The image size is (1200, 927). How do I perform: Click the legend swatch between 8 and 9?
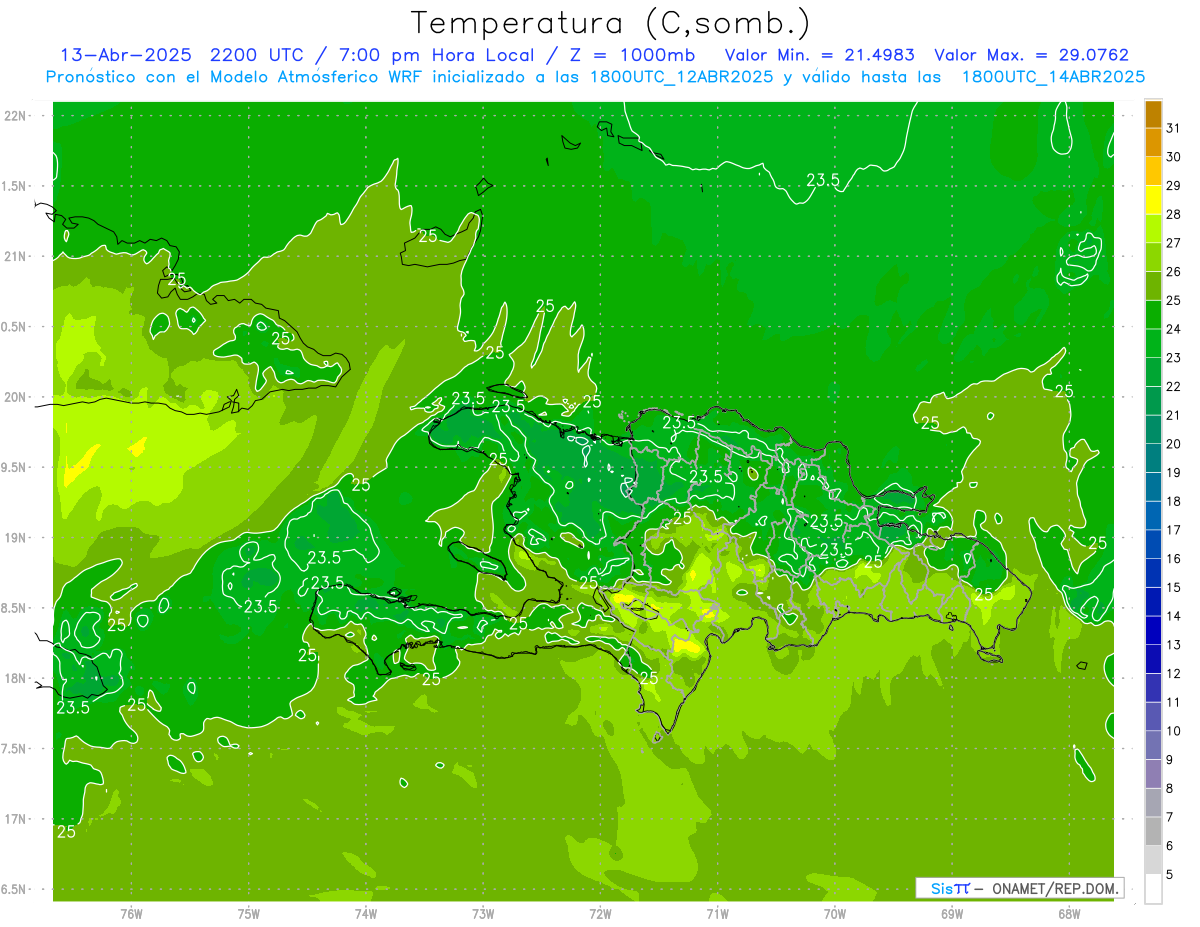click(x=1153, y=774)
